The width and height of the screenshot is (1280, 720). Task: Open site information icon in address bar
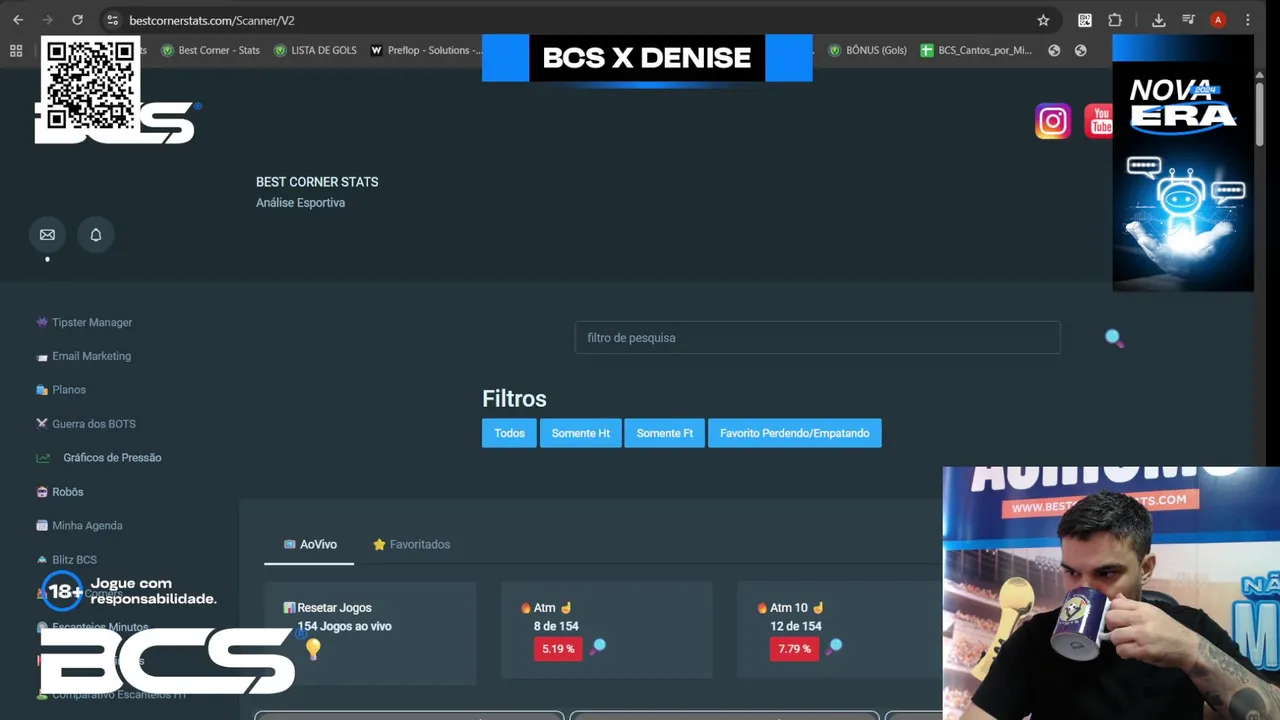coord(112,20)
